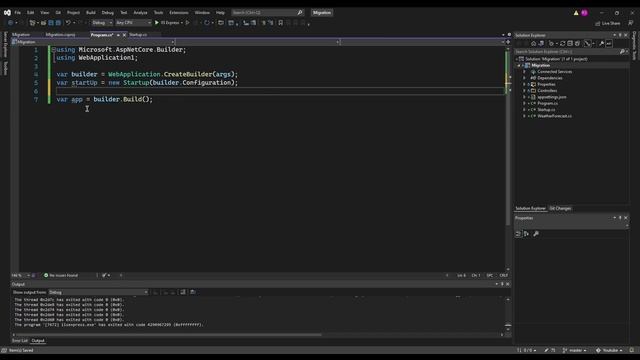The image size is (640, 360).
Task: Open the Debug configuration dropdown
Action: click(x=102, y=23)
